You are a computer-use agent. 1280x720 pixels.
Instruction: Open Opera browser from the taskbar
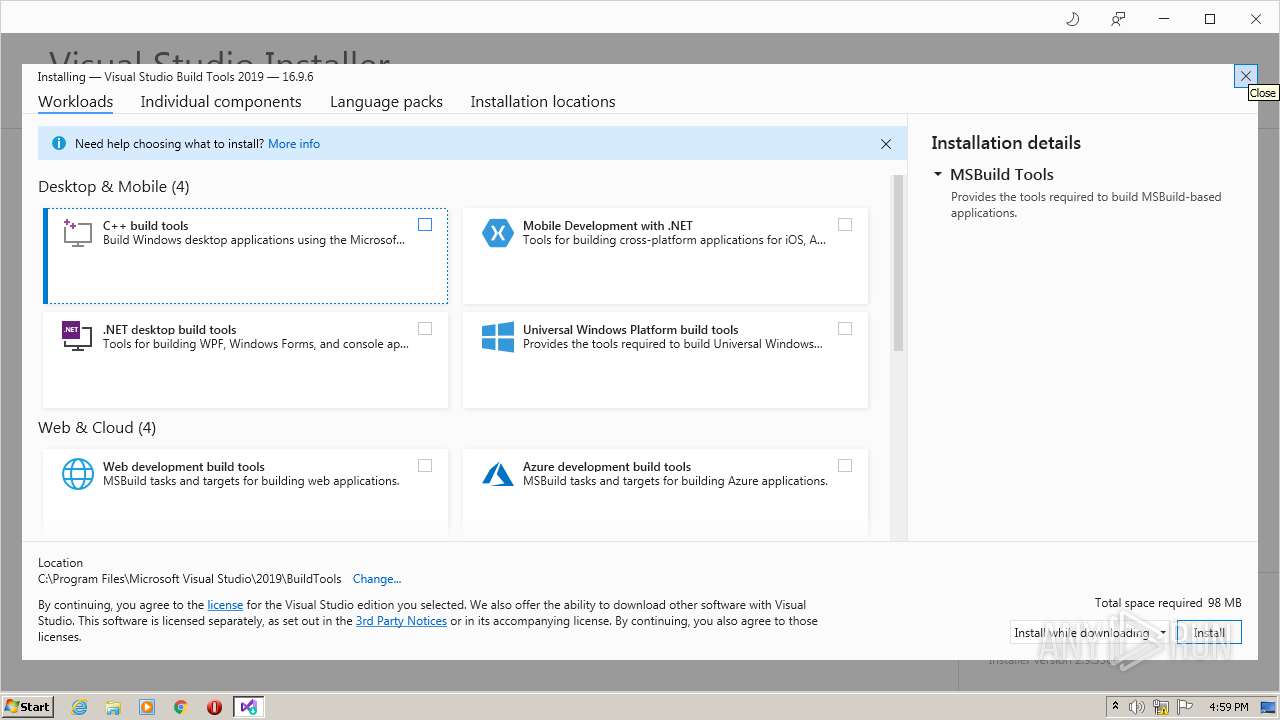[x=214, y=707]
